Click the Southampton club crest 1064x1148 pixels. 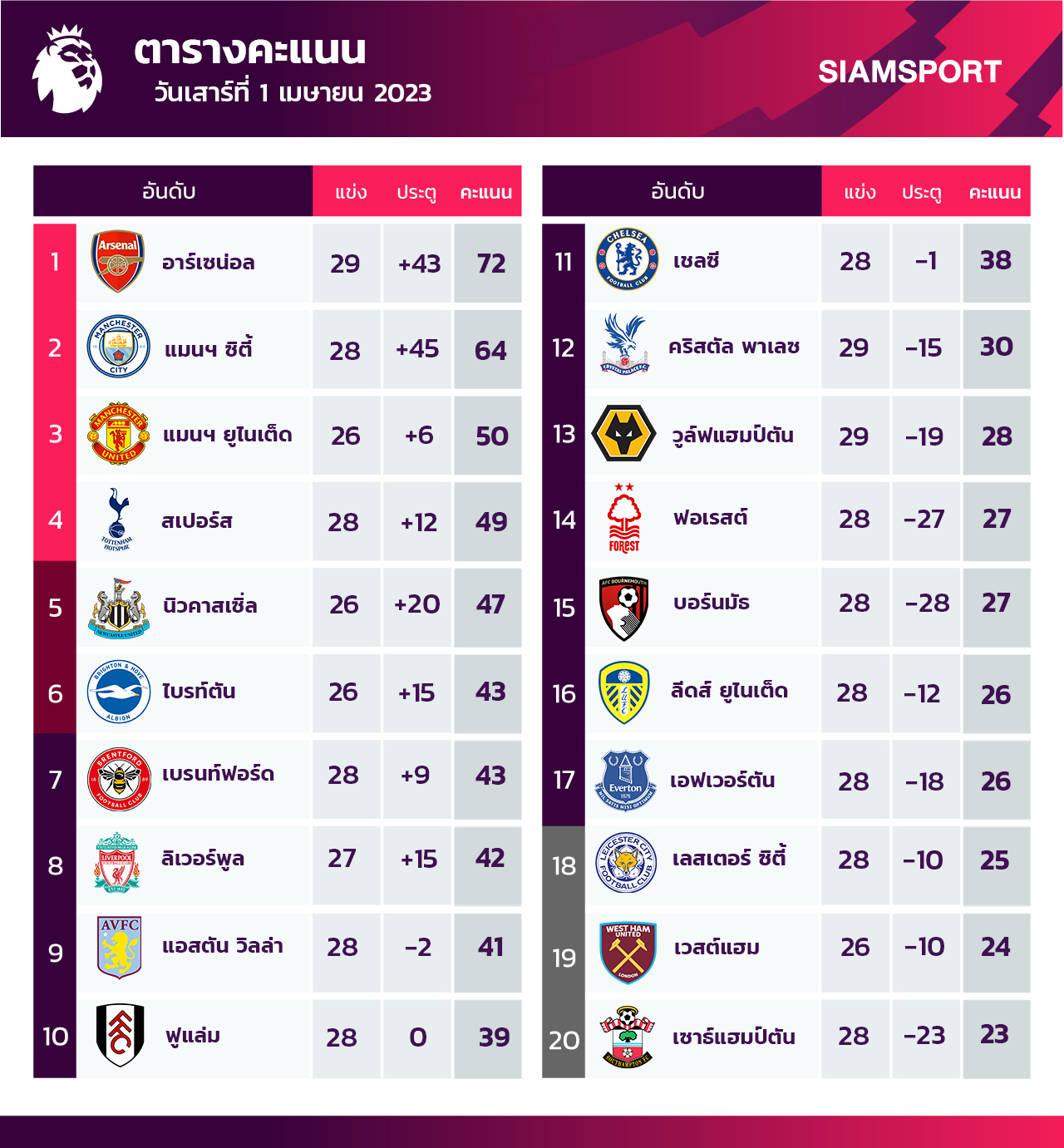tap(628, 1037)
